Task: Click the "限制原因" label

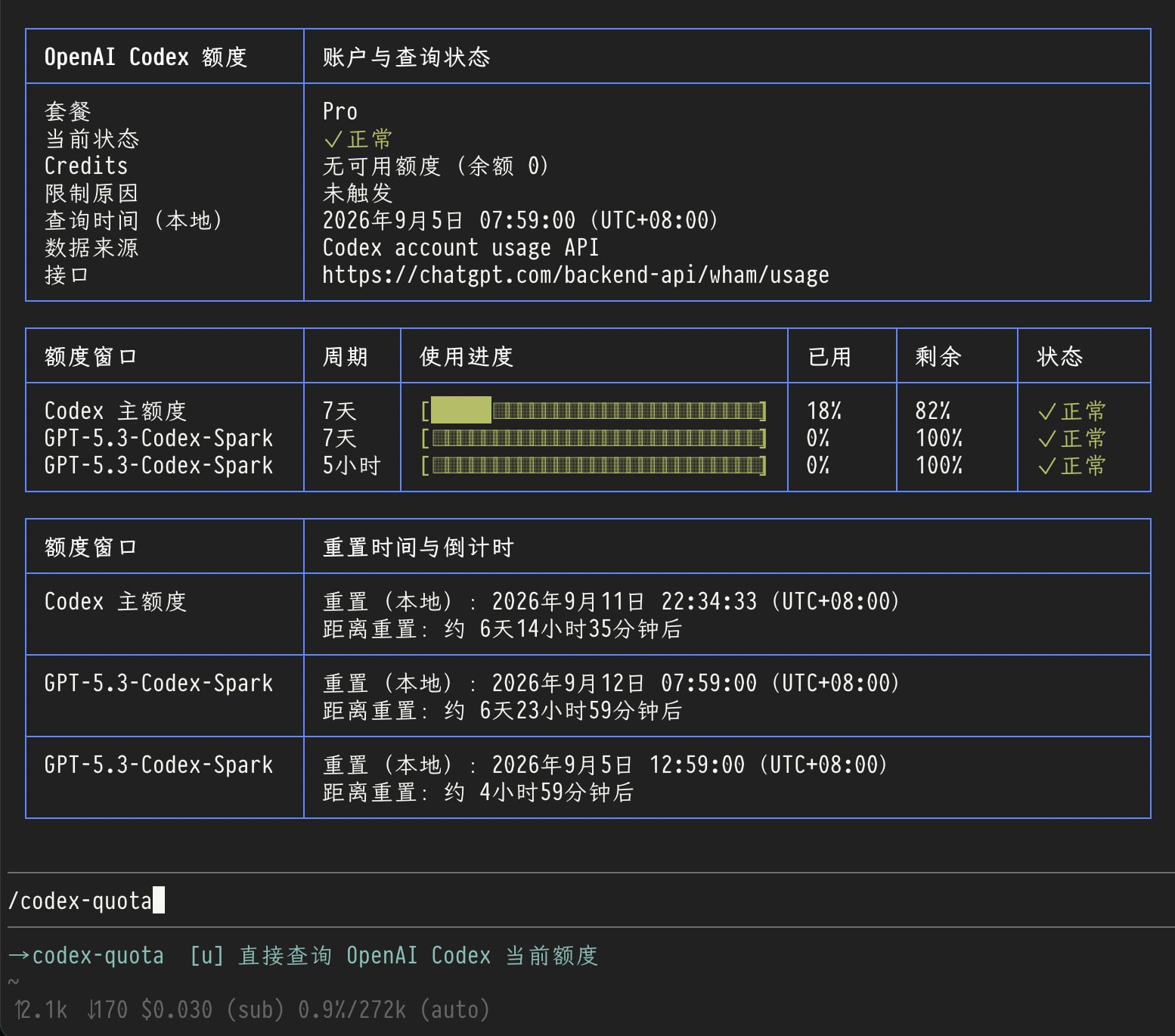Action: (x=92, y=193)
